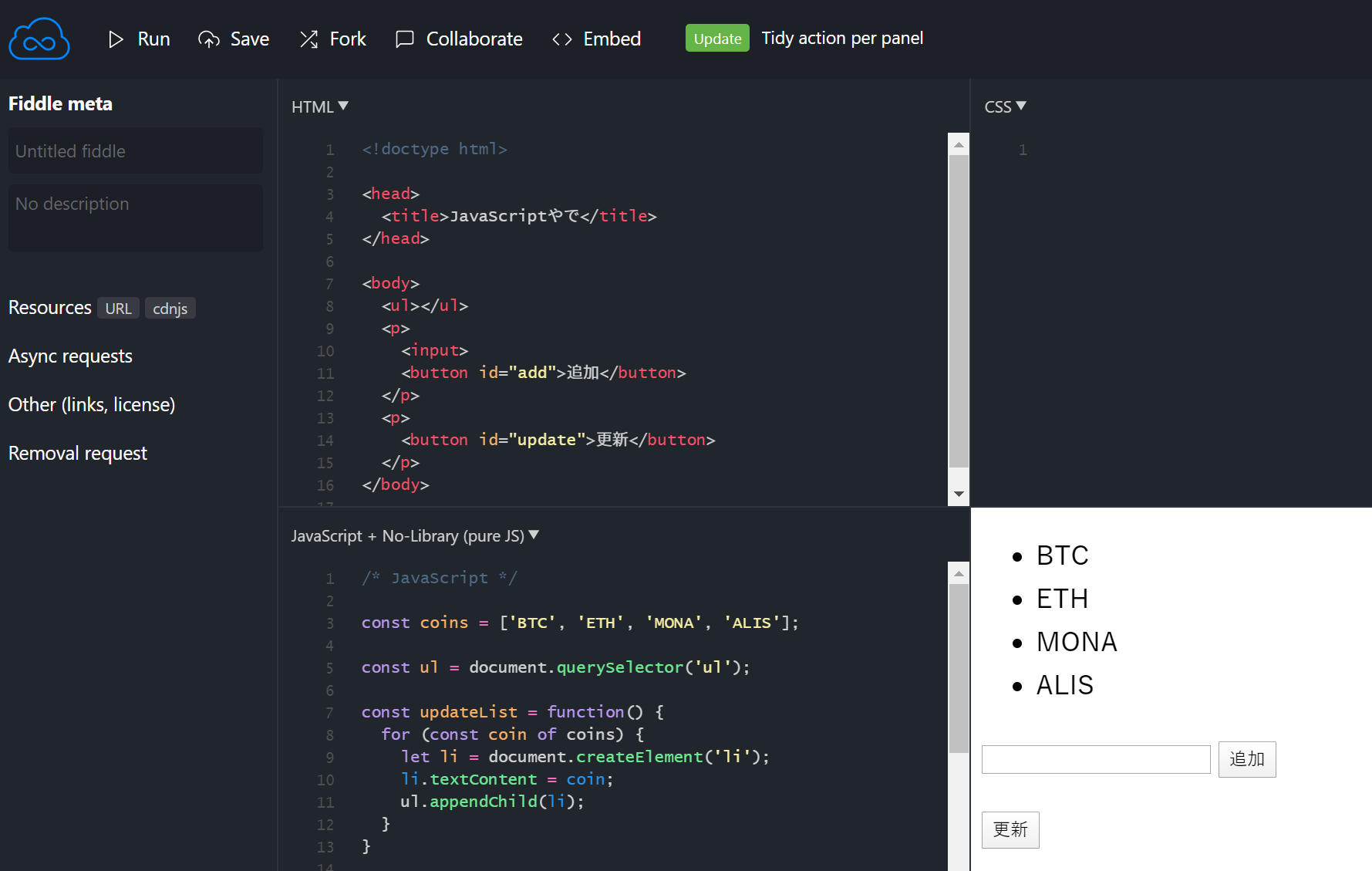This screenshot has width=1372, height=871.
Task: Click BTC list item in result
Action: tap(1063, 555)
